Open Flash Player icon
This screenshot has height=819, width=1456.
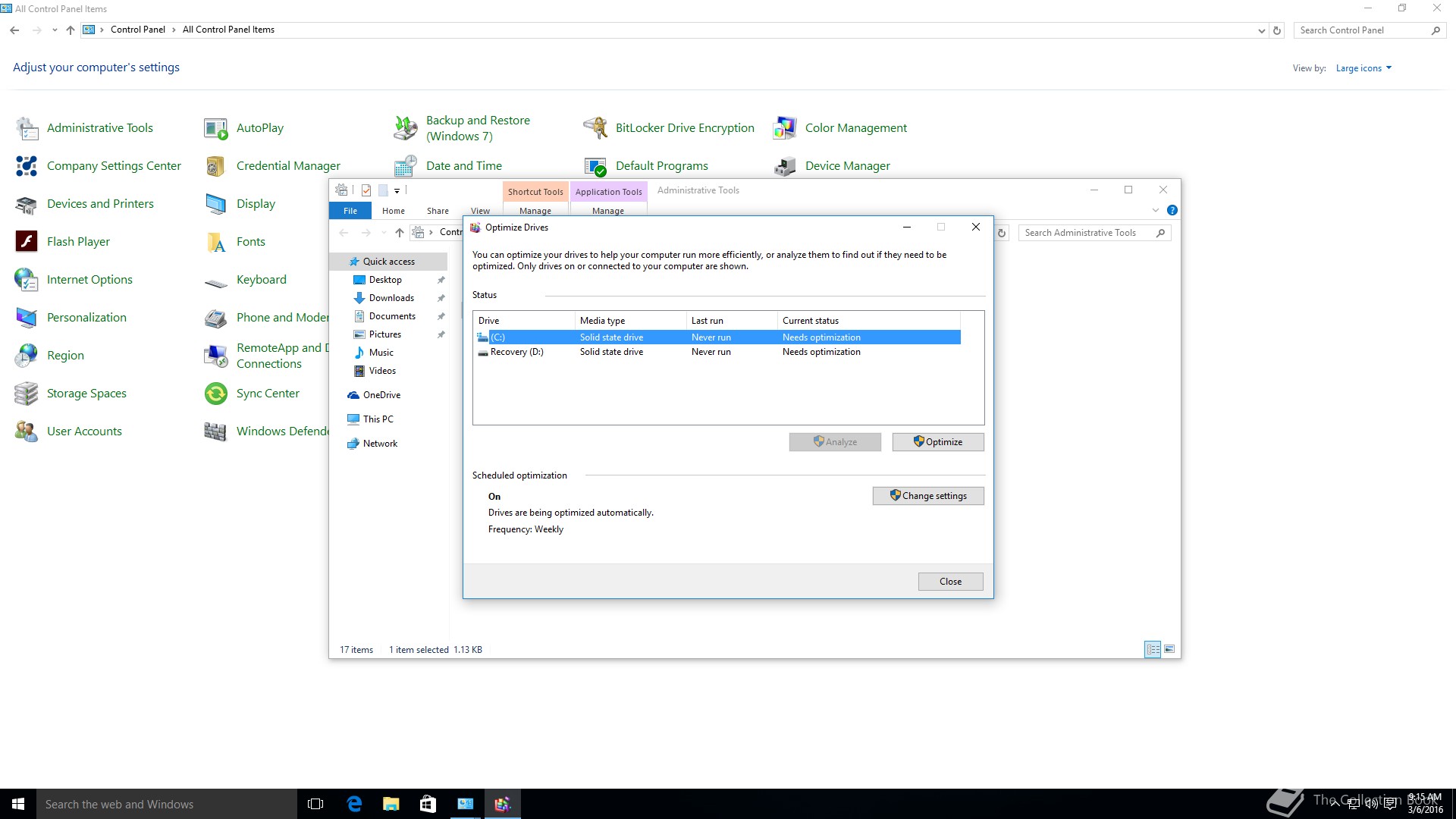27,242
